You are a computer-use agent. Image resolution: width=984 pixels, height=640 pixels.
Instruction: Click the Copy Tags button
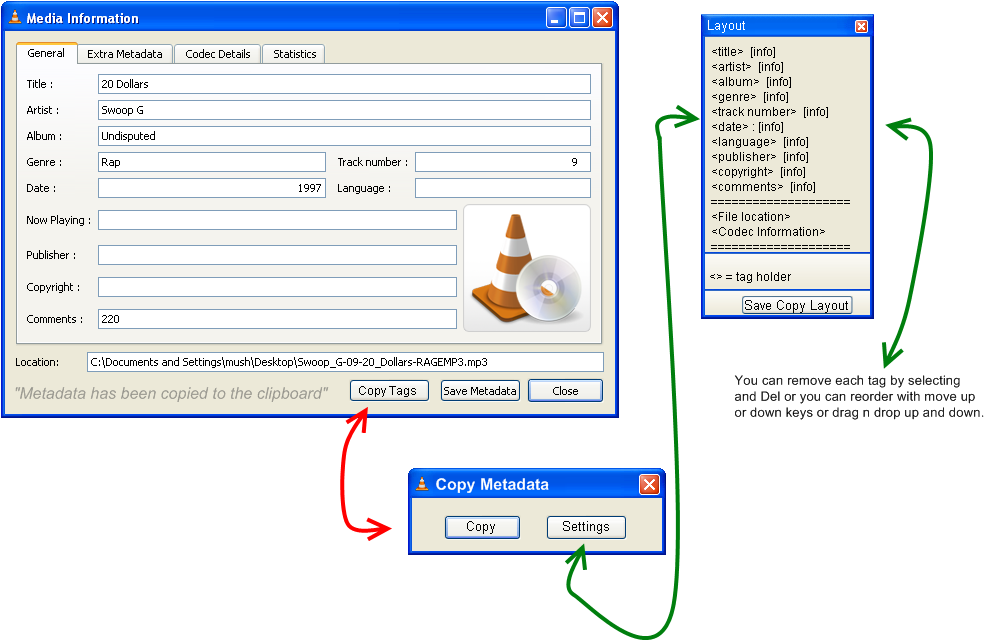point(389,390)
